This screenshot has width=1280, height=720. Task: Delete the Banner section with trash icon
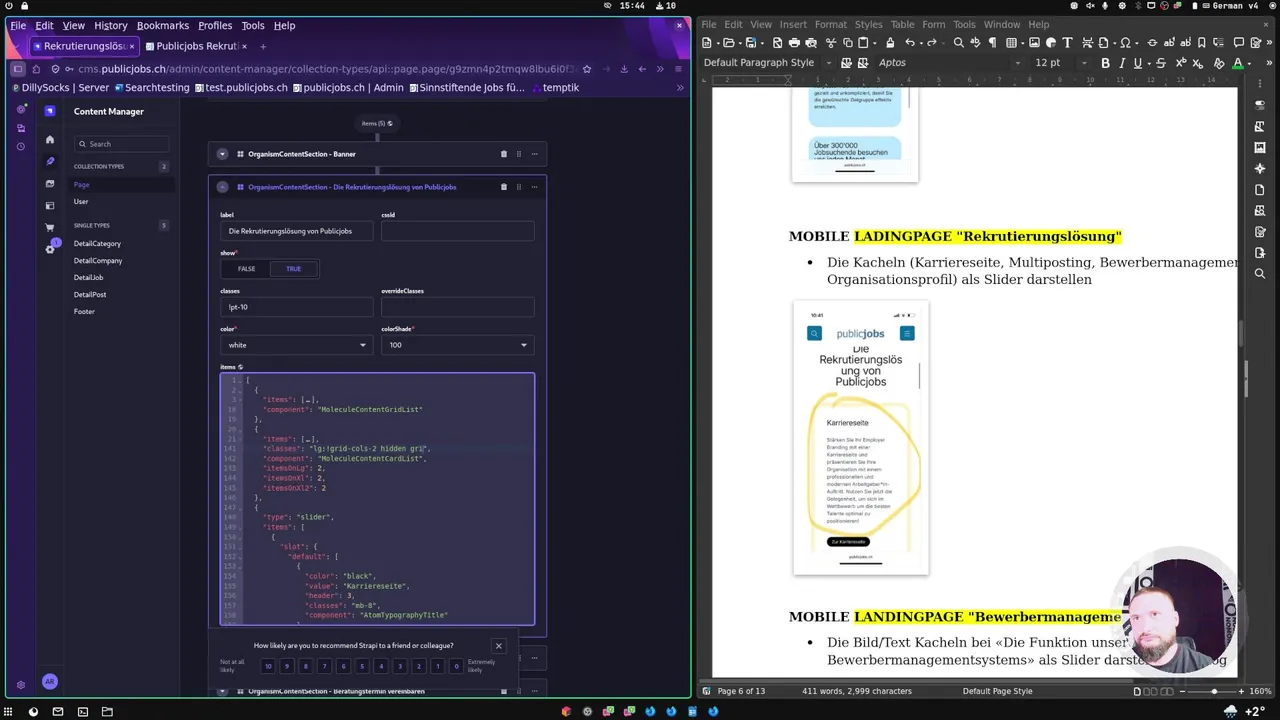503,154
